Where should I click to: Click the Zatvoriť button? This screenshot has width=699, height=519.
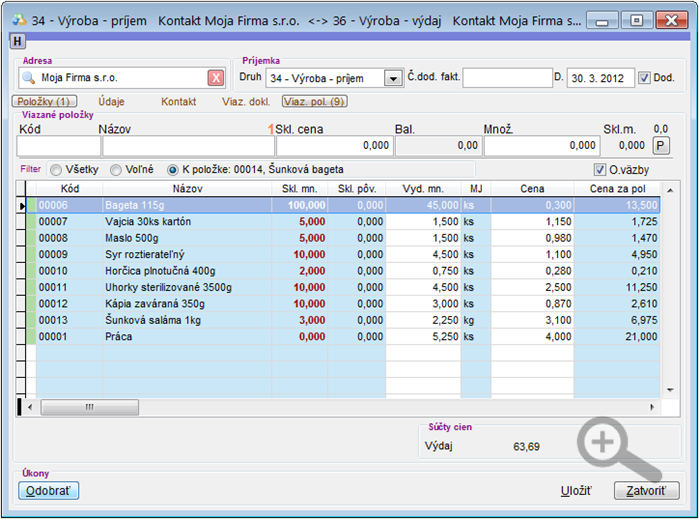tap(646, 490)
